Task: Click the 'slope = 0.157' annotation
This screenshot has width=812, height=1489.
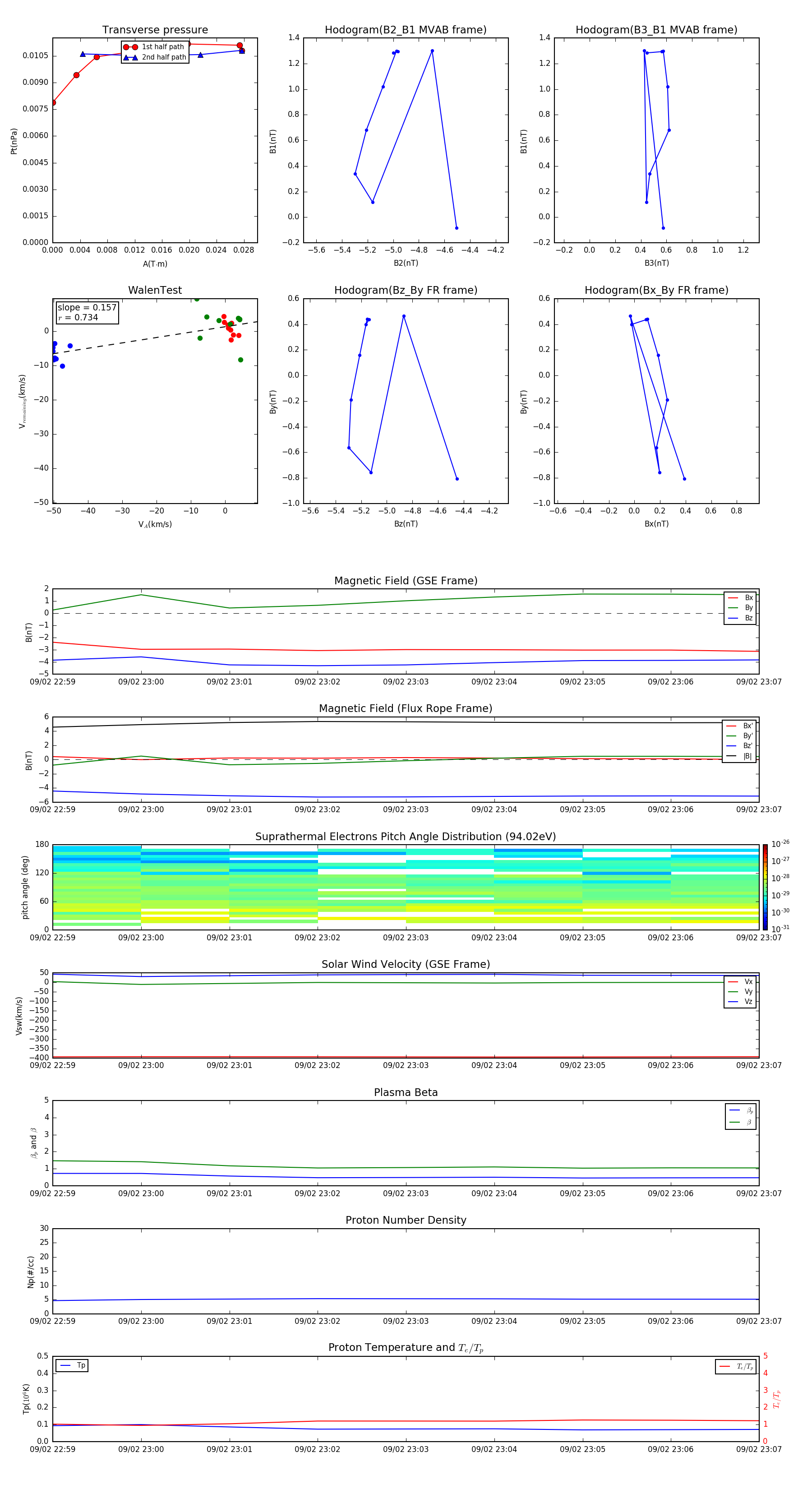Action: click(87, 308)
